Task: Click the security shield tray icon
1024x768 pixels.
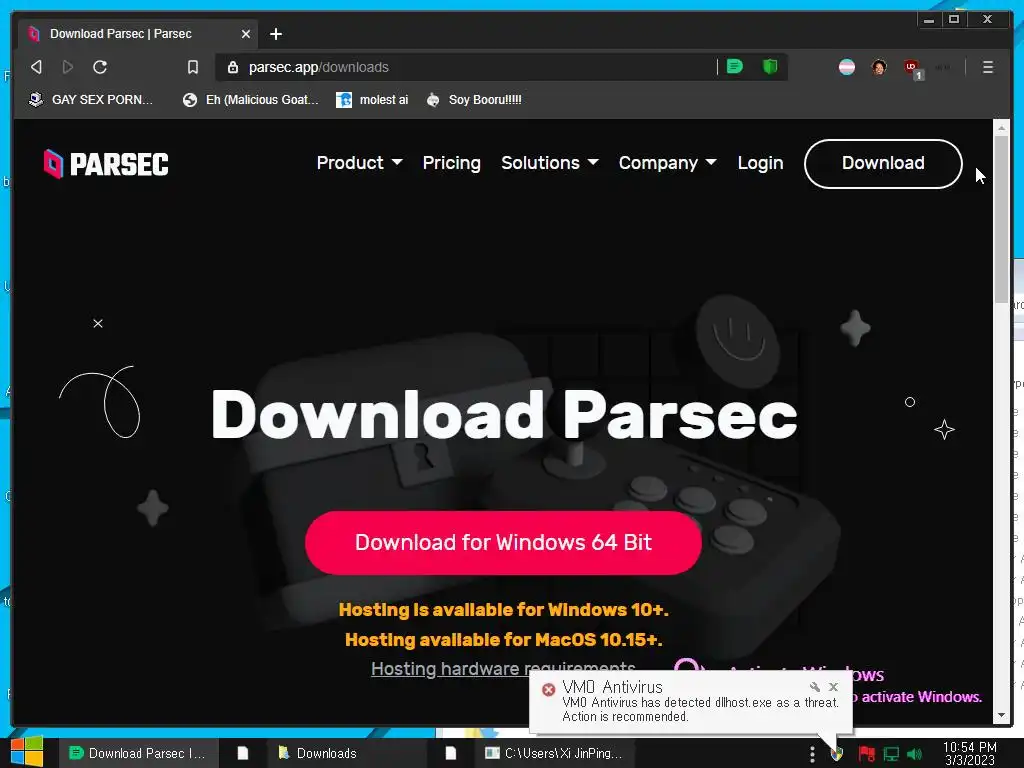Action: tap(837, 754)
